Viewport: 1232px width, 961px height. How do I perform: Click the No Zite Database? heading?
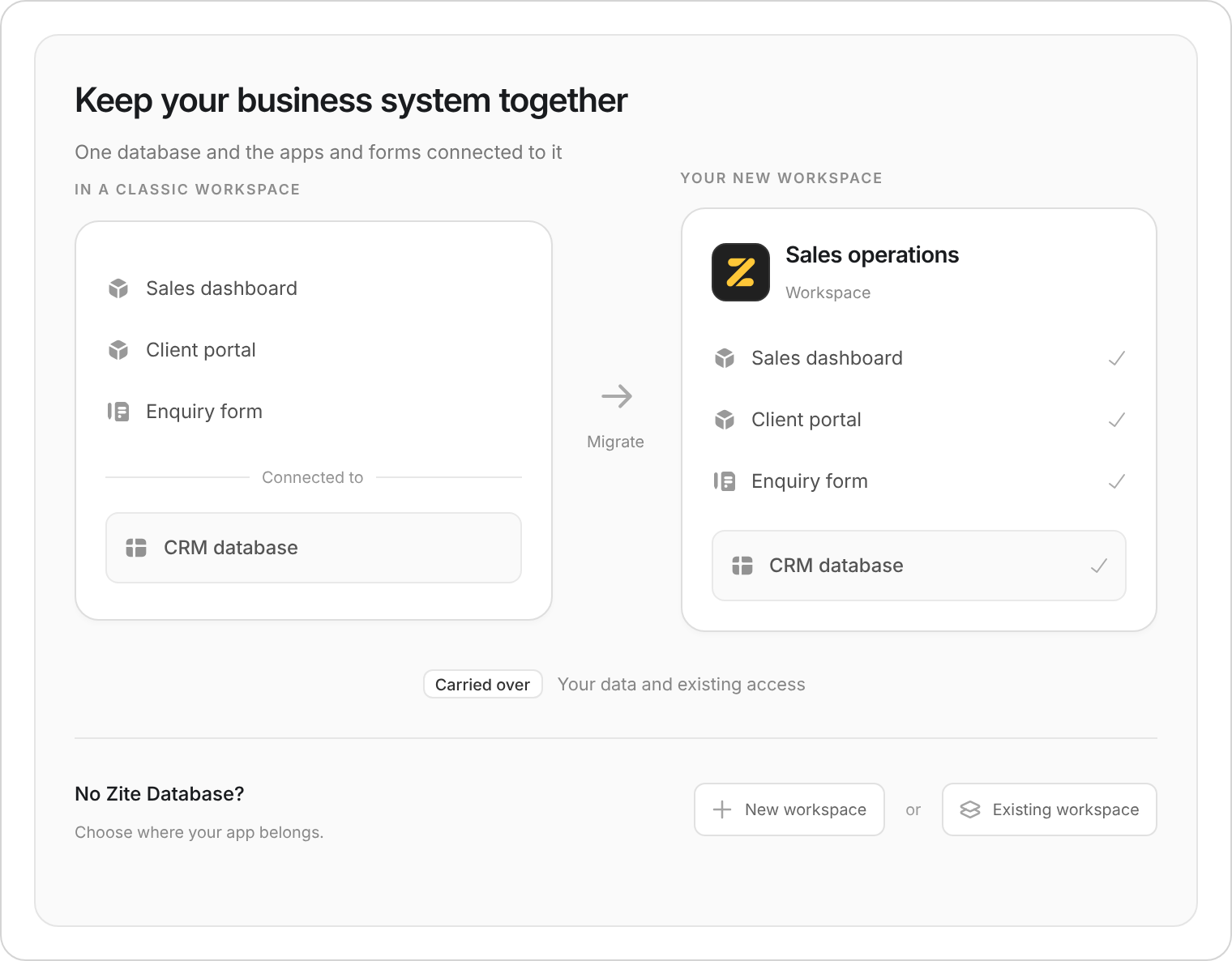coord(160,794)
